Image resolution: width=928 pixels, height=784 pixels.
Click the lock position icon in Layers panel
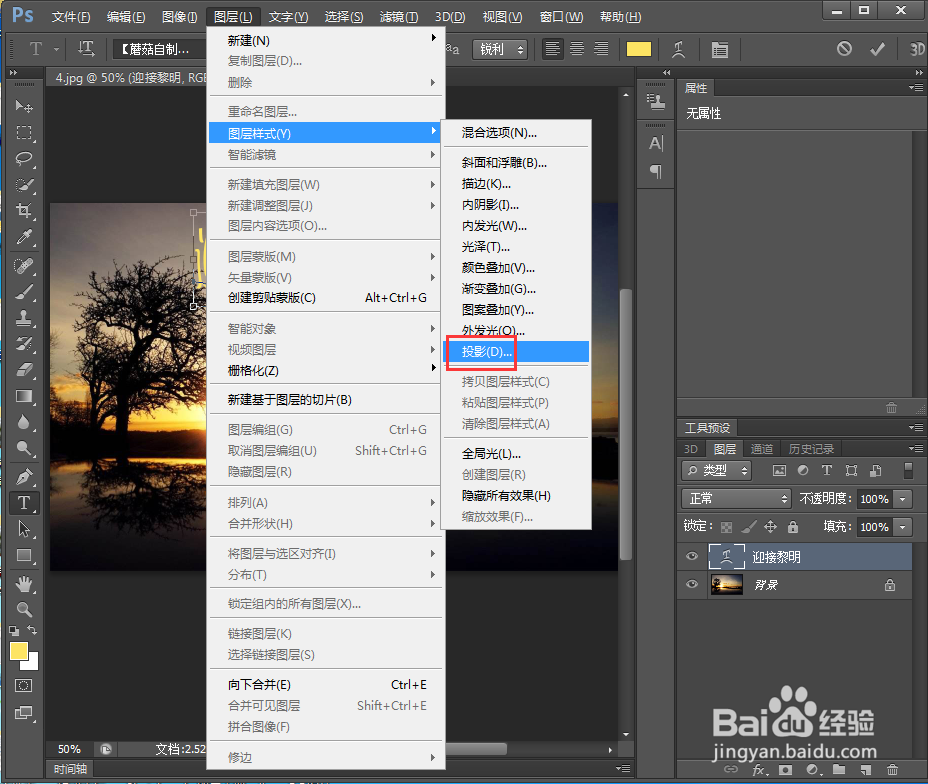pos(771,526)
